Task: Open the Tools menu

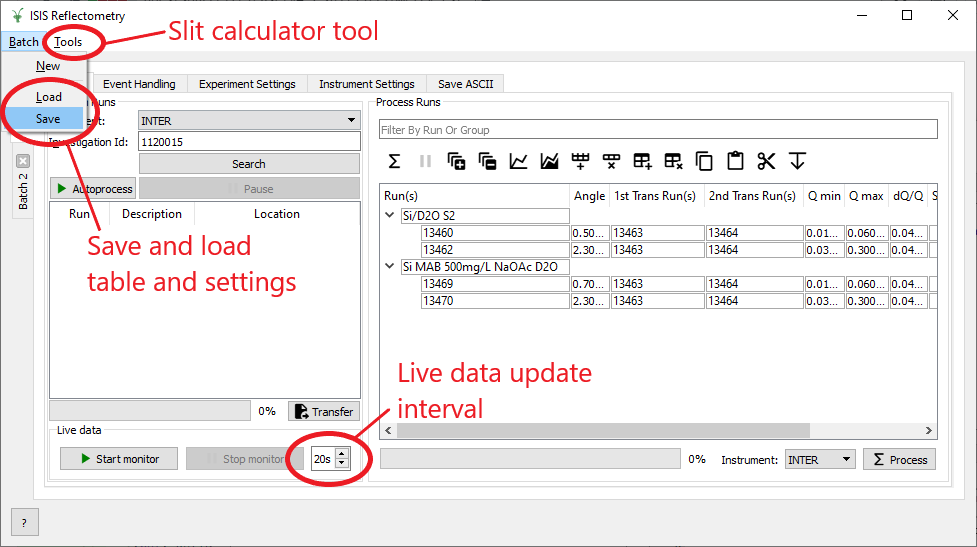Action: click(69, 42)
